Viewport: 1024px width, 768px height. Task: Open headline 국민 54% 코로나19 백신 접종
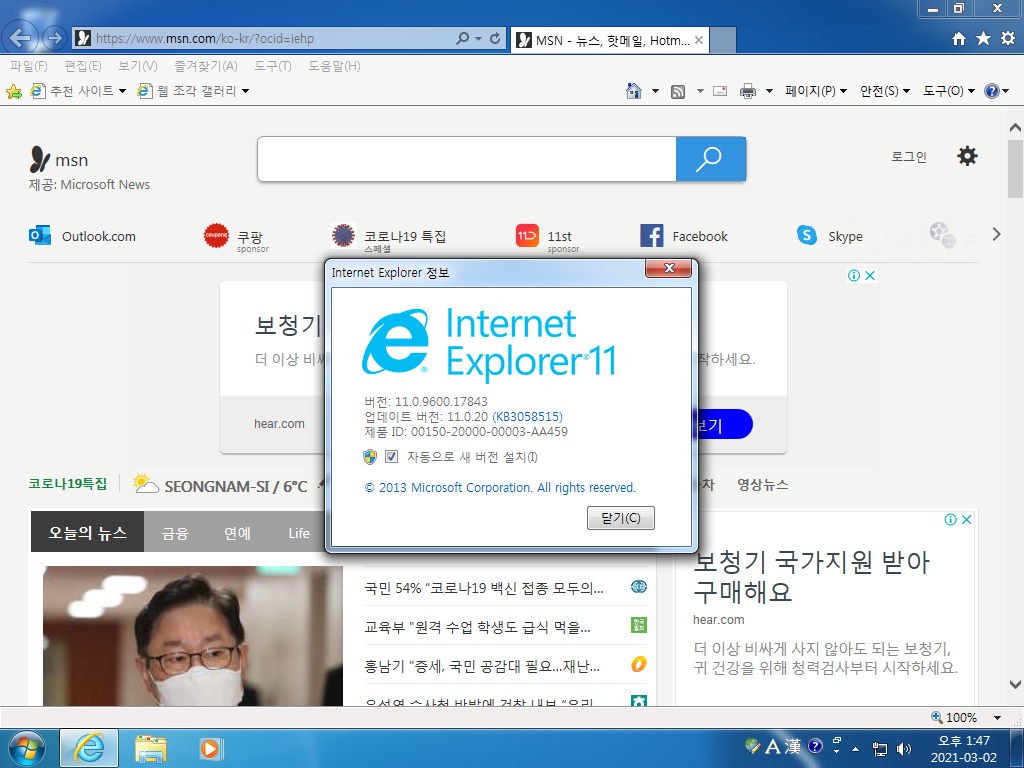point(484,588)
